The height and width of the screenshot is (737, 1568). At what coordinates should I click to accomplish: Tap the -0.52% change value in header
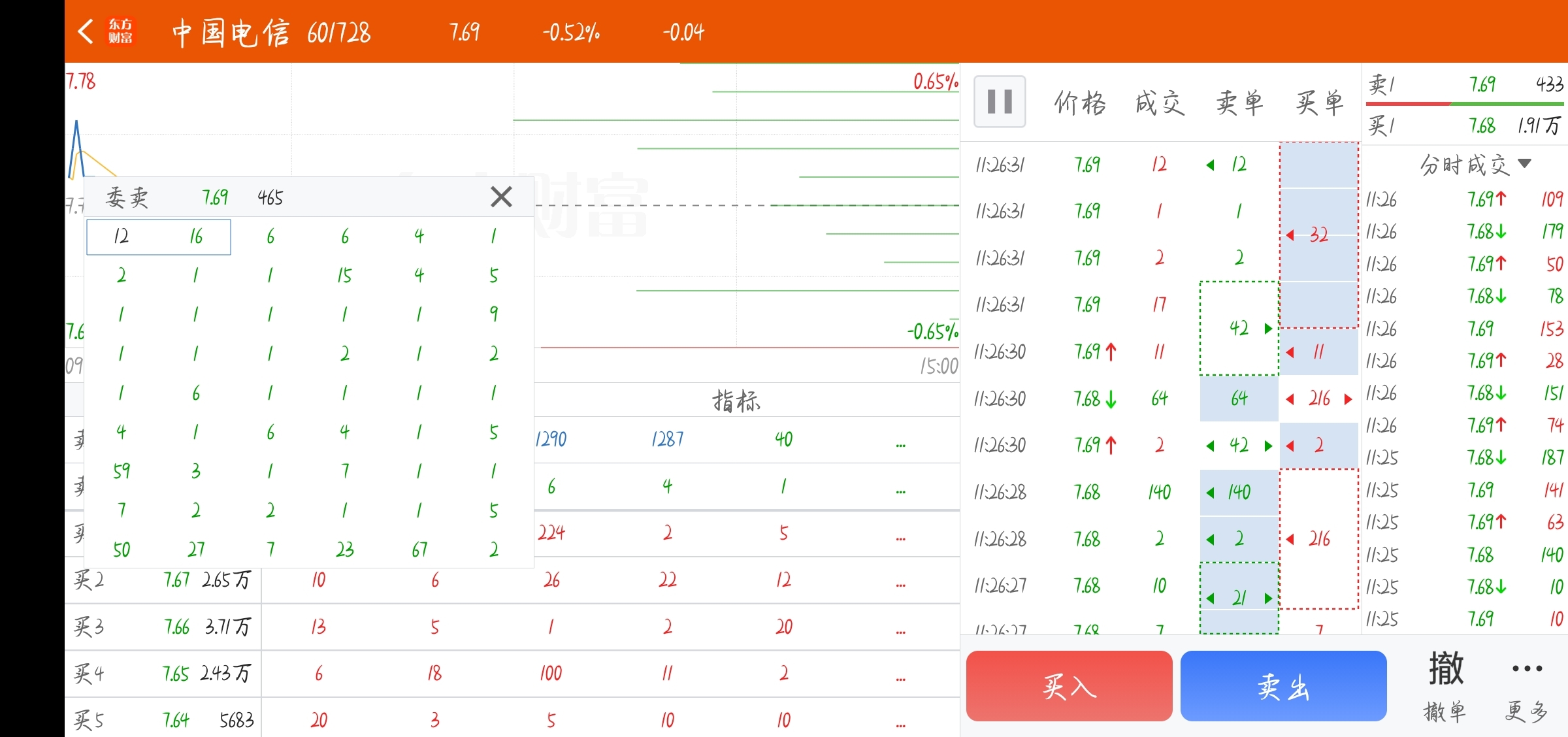tap(571, 32)
